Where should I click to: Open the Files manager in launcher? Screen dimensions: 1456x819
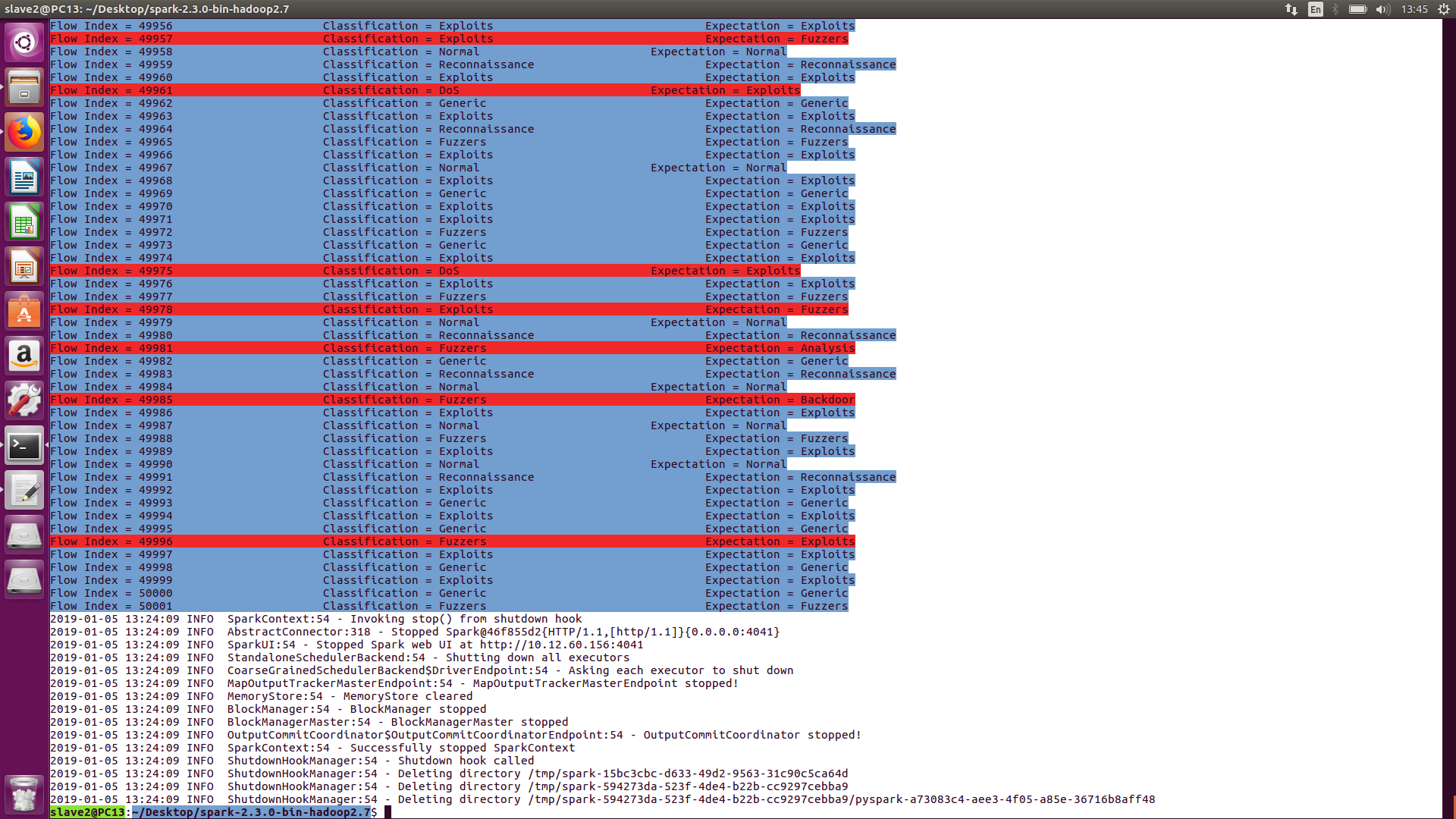[24, 87]
